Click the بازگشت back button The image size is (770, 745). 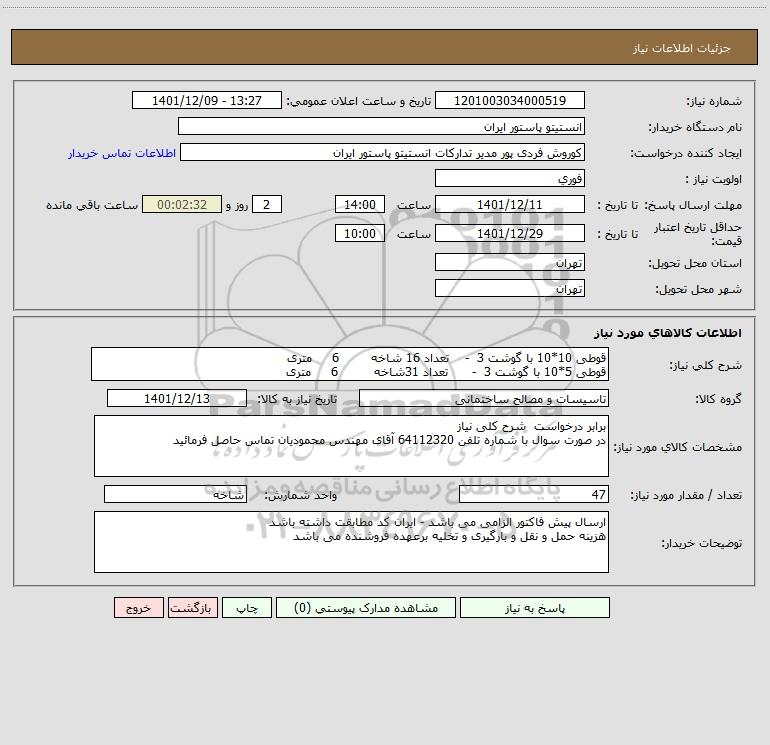(x=192, y=607)
